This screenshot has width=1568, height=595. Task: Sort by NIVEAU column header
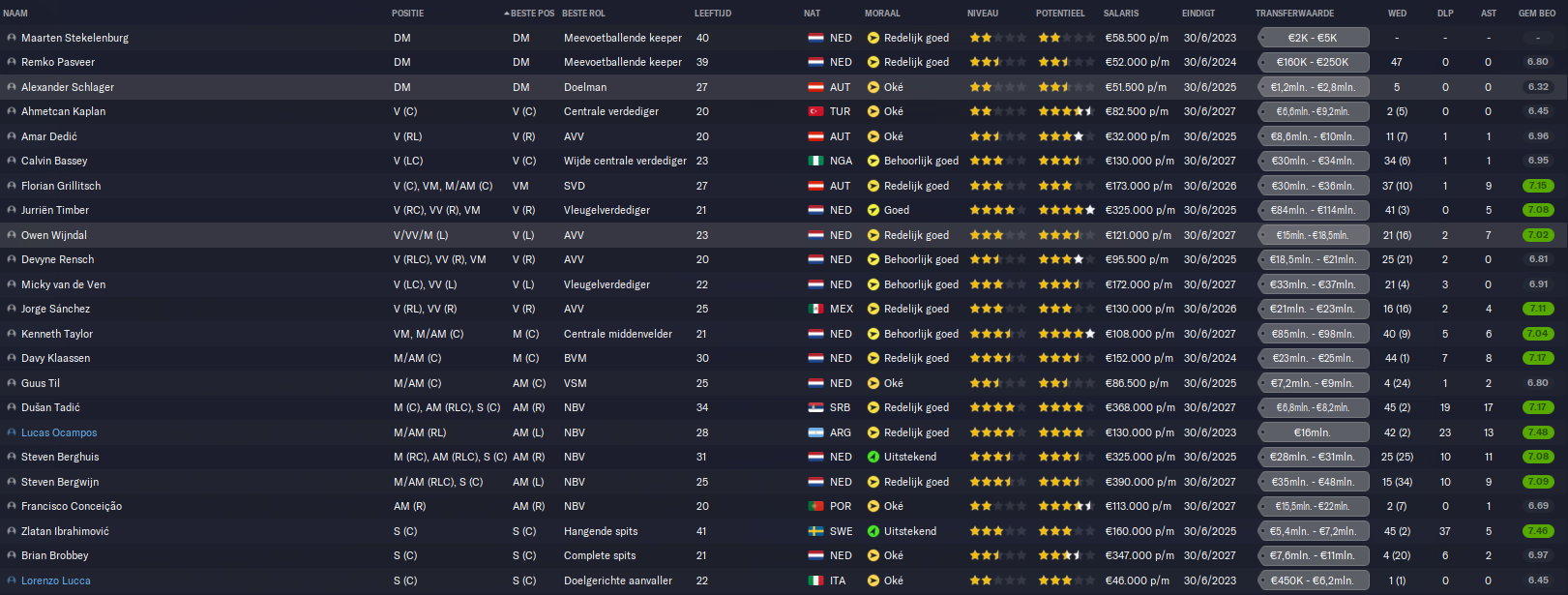point(983,14)
